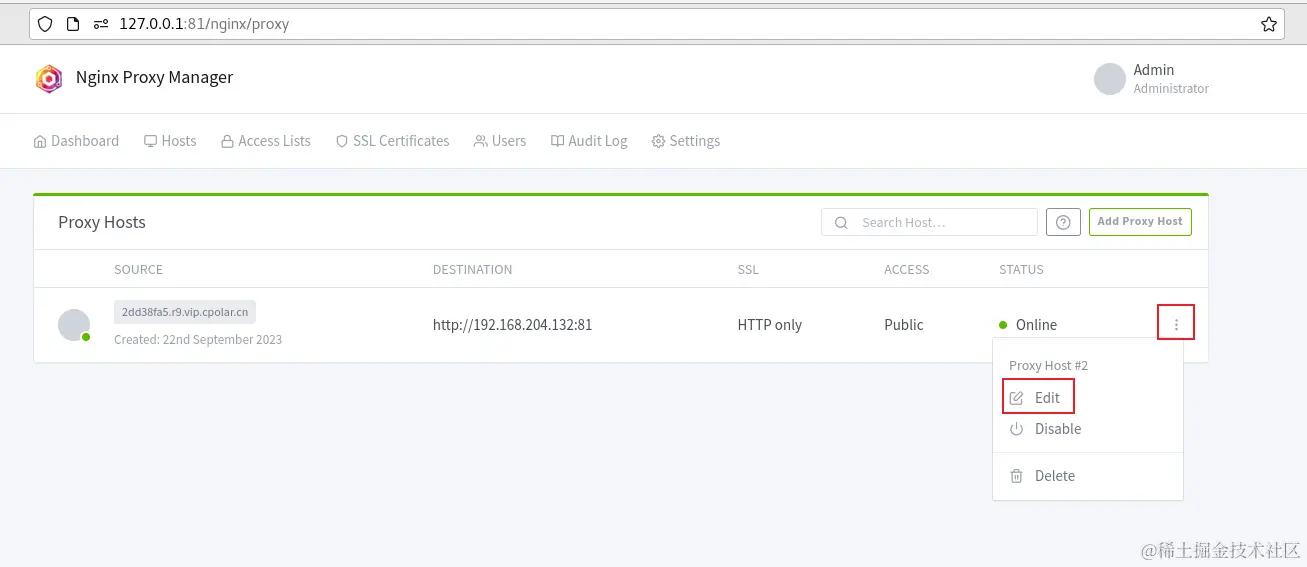Click destination http://192.168.204.132:81
The height and width of the screenshot is (567, 1307).
(x=512, y=325)
